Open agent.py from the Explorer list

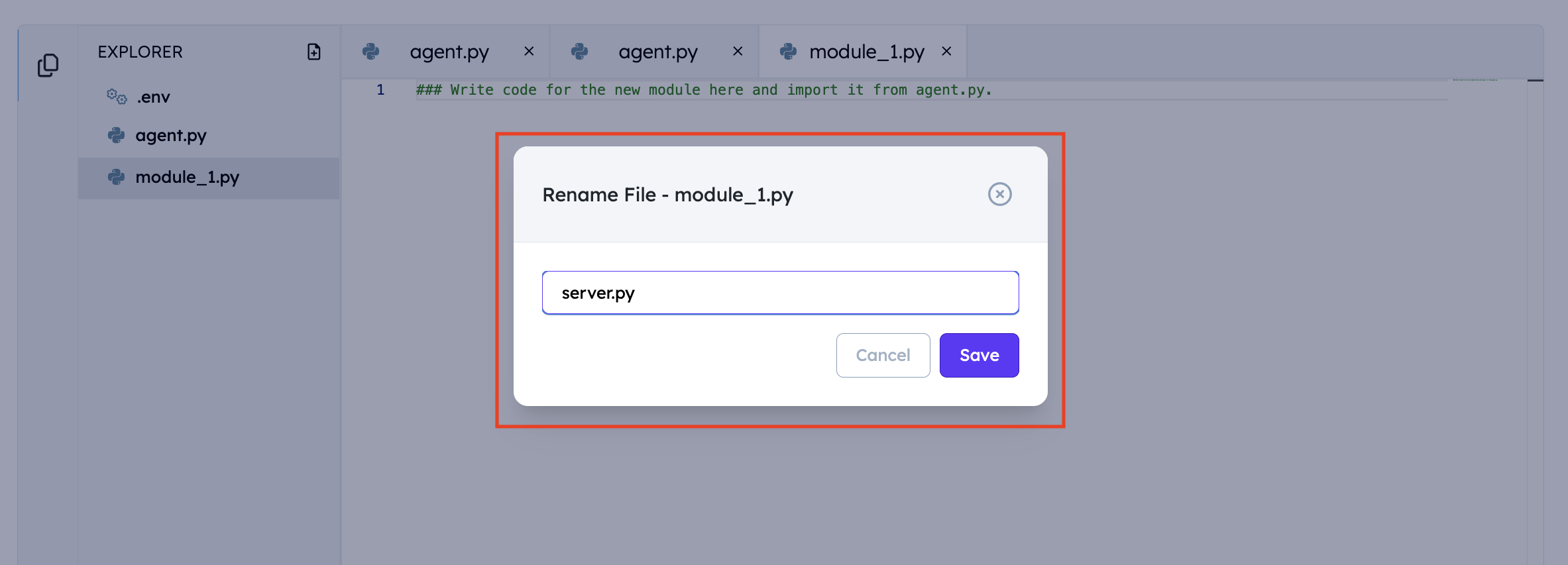pyautogui.click(x=209, y=135)
